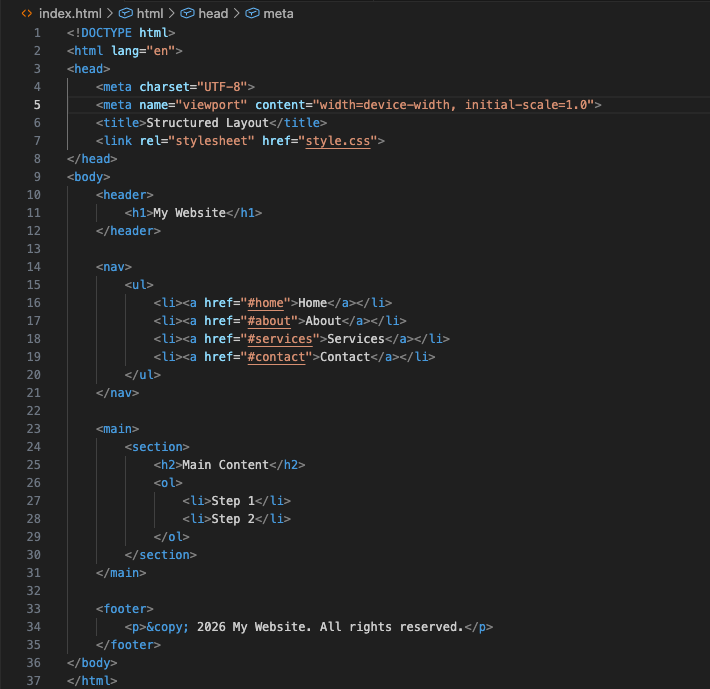
Task: Open the html breadcrumb item
Action: click(x=150, y=14)
